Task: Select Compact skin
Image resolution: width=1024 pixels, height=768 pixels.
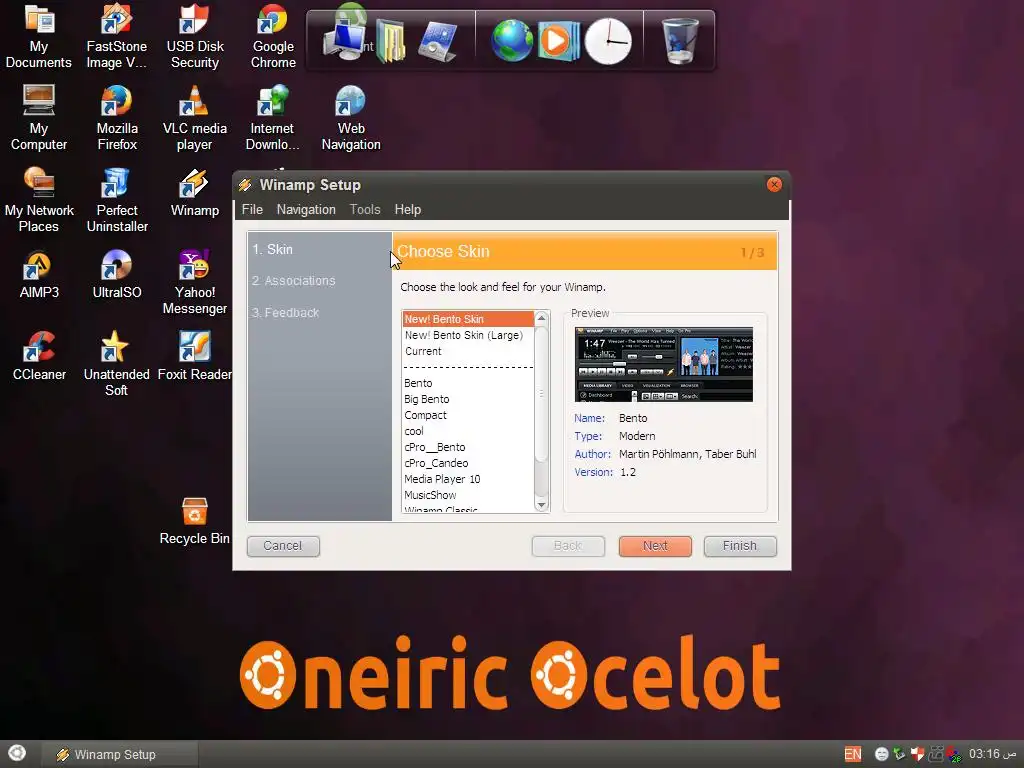Action: pyautogui.click(x=468, y=415)
